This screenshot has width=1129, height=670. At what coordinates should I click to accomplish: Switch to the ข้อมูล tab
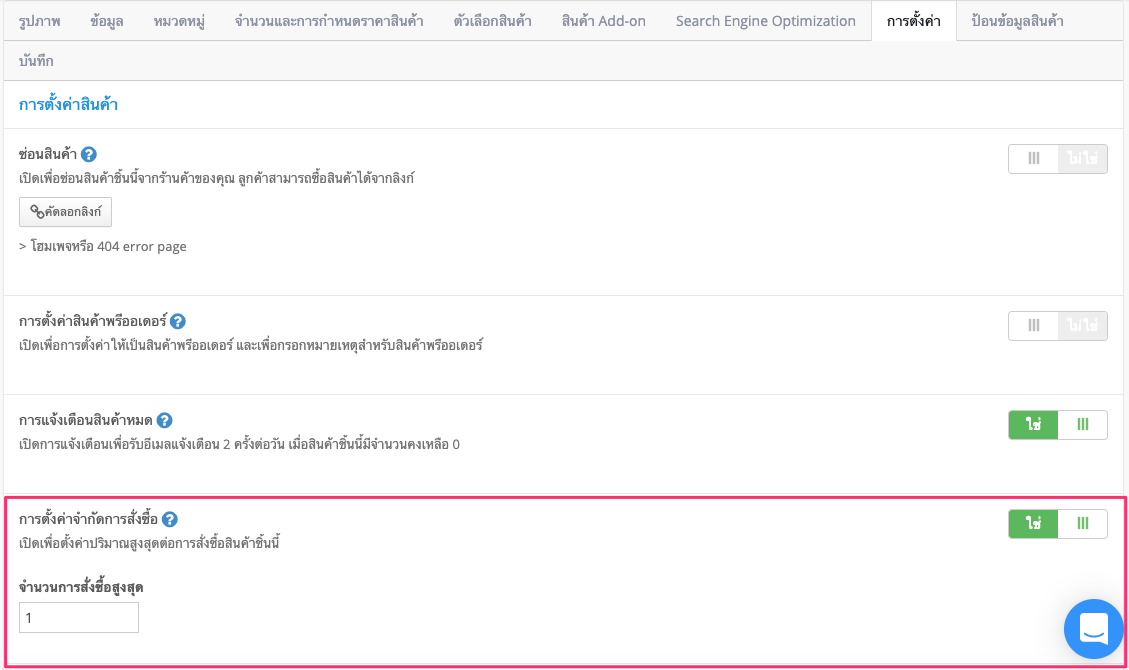pyautogui.click(x=107, y=21)
